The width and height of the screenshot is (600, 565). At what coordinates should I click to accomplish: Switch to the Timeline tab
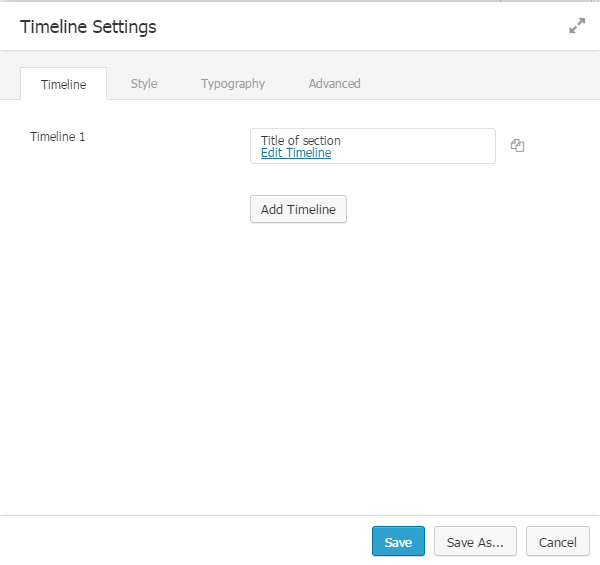[x=63, y=84]
